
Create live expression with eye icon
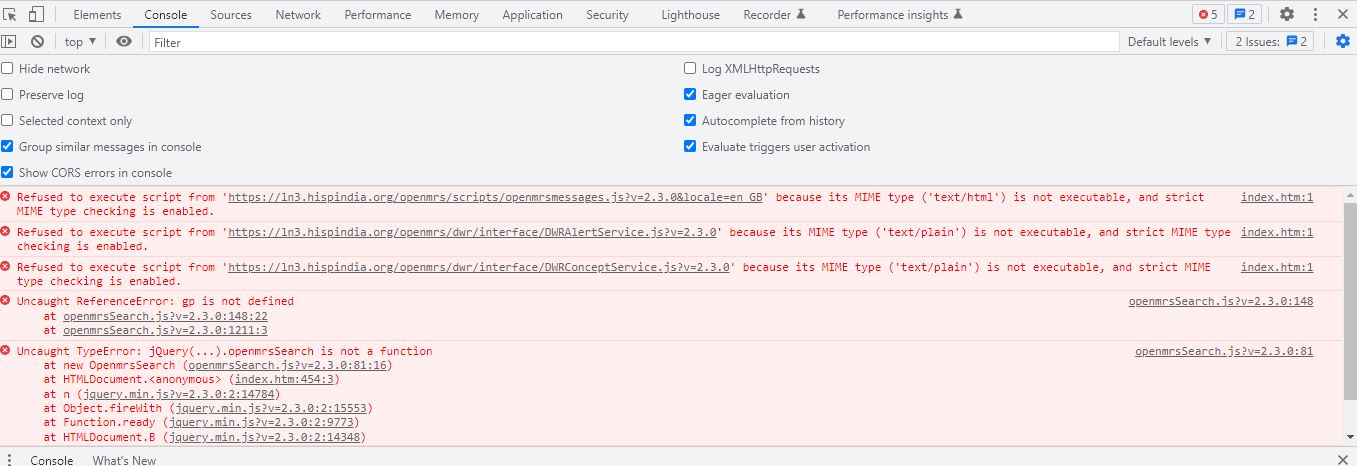[x=124, y=41]
